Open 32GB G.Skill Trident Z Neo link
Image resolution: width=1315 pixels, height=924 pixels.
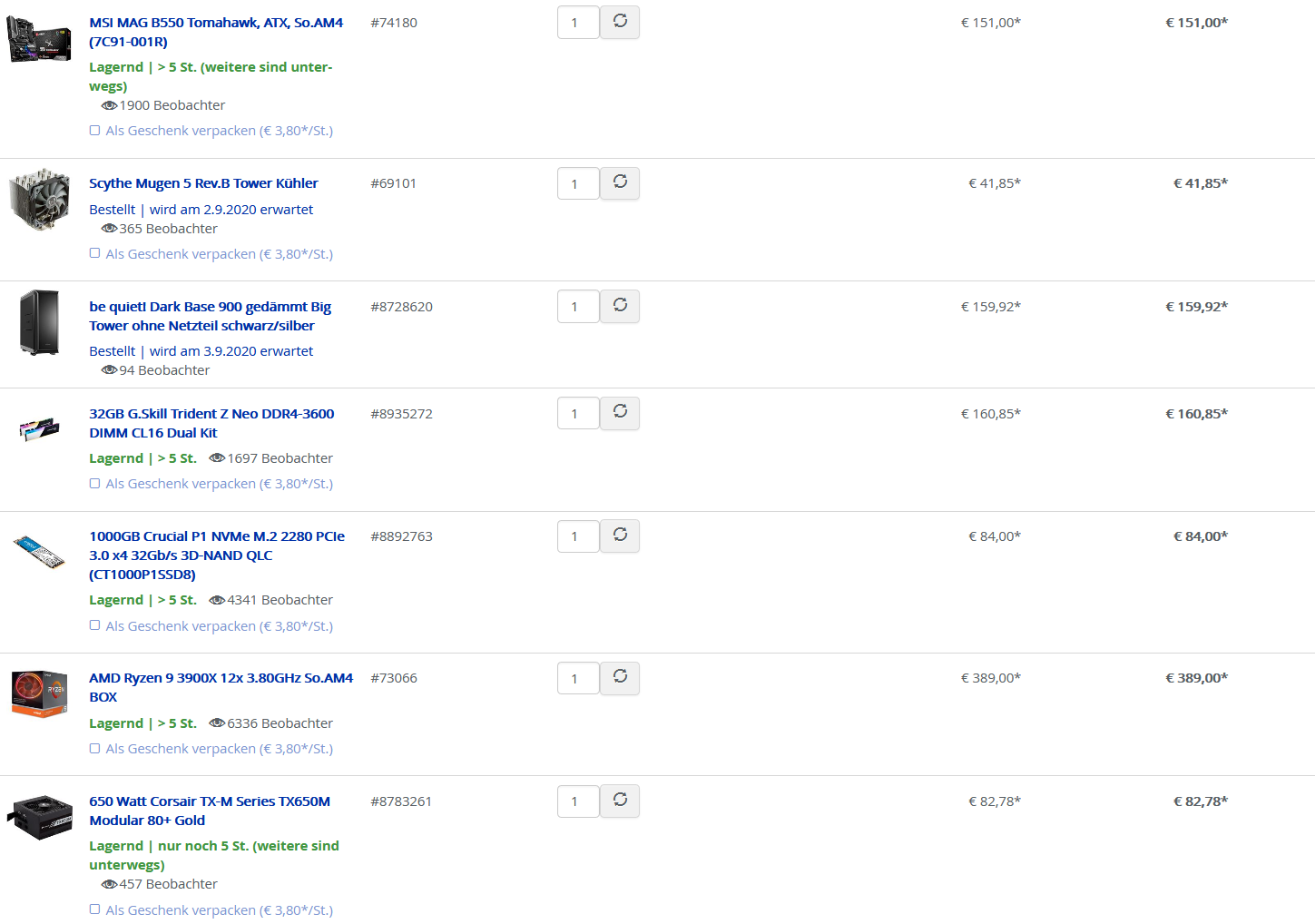pos(211,423)
